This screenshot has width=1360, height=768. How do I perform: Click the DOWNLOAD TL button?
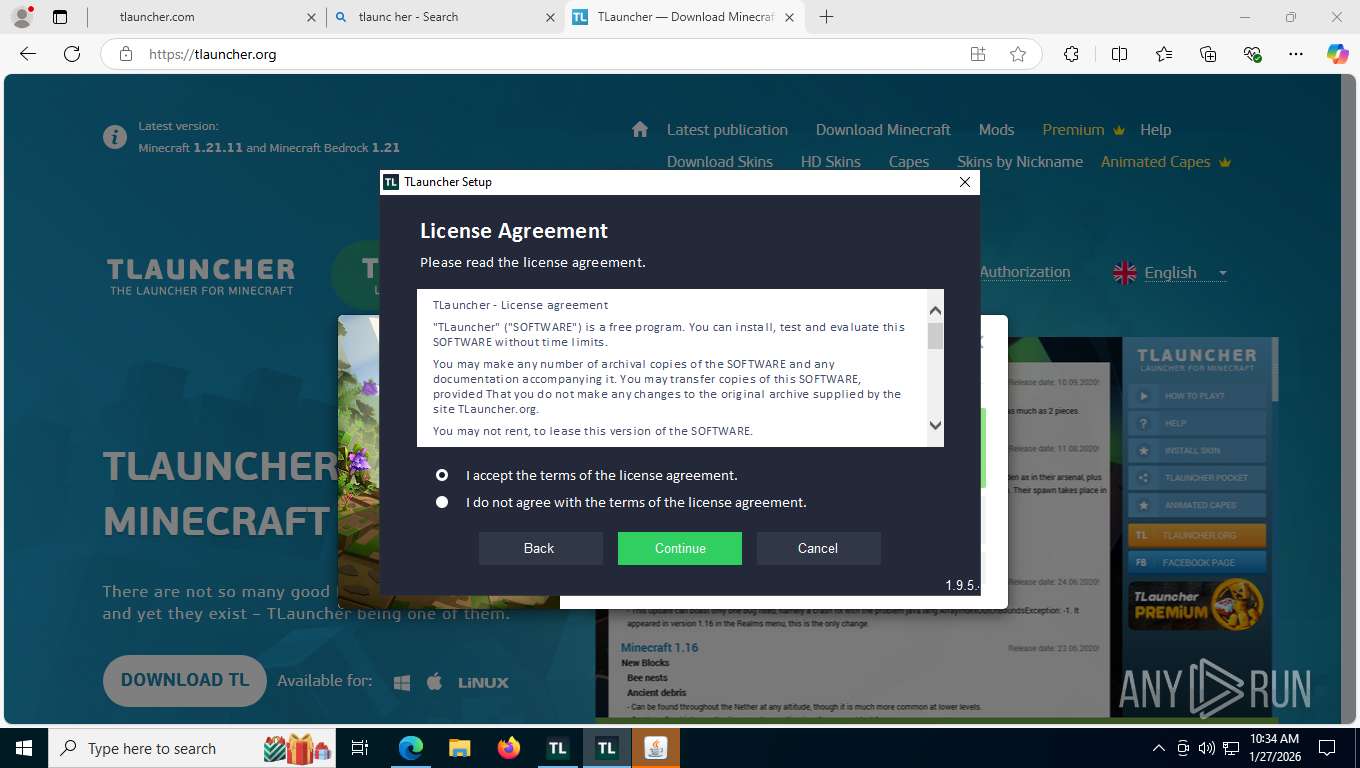click(185, 680)
